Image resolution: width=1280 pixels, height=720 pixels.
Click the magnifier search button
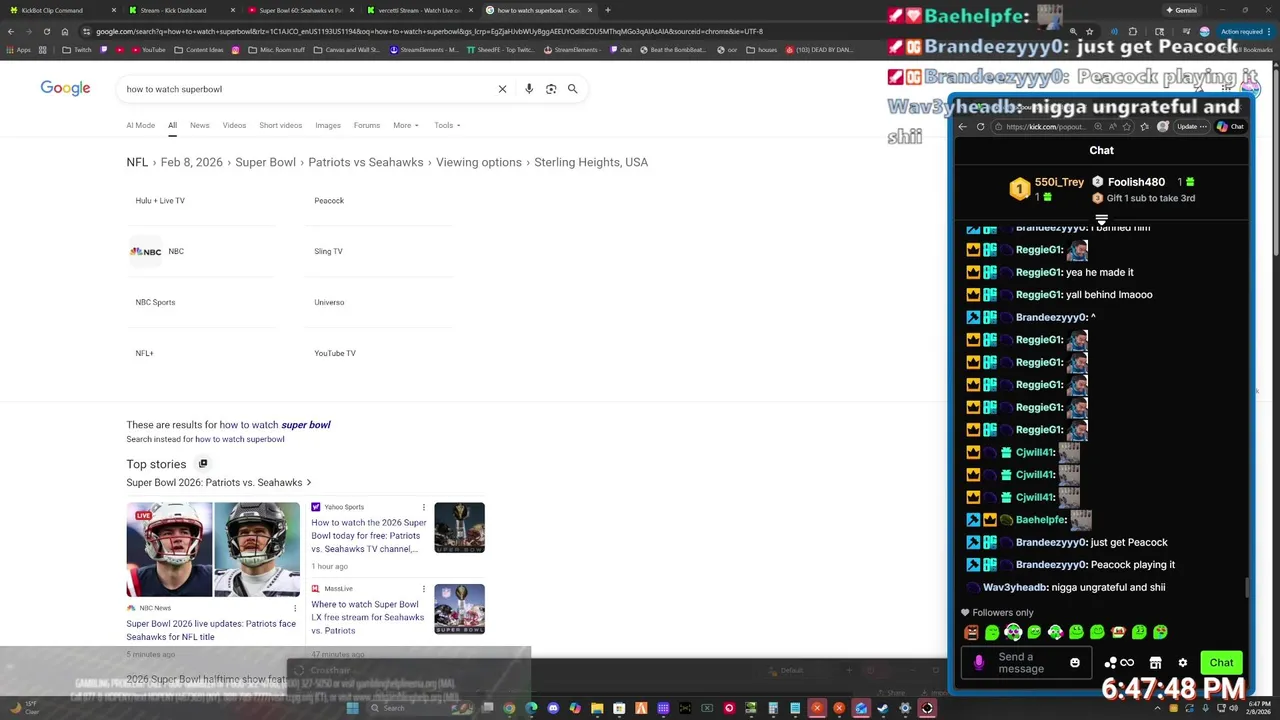pyautogui.click(x=573, y=89)
